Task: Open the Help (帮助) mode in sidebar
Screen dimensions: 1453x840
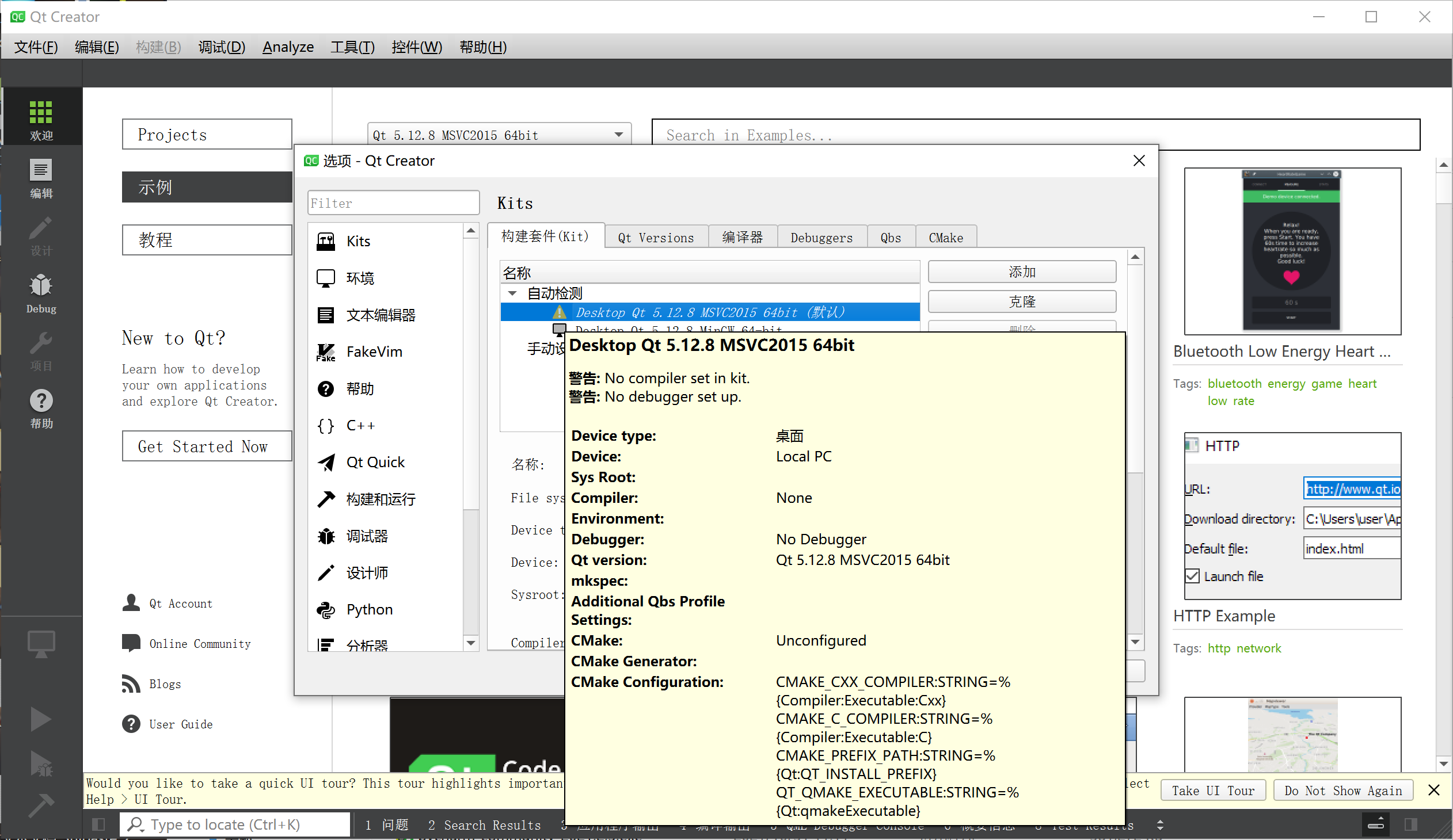Action: pos(41,408)
